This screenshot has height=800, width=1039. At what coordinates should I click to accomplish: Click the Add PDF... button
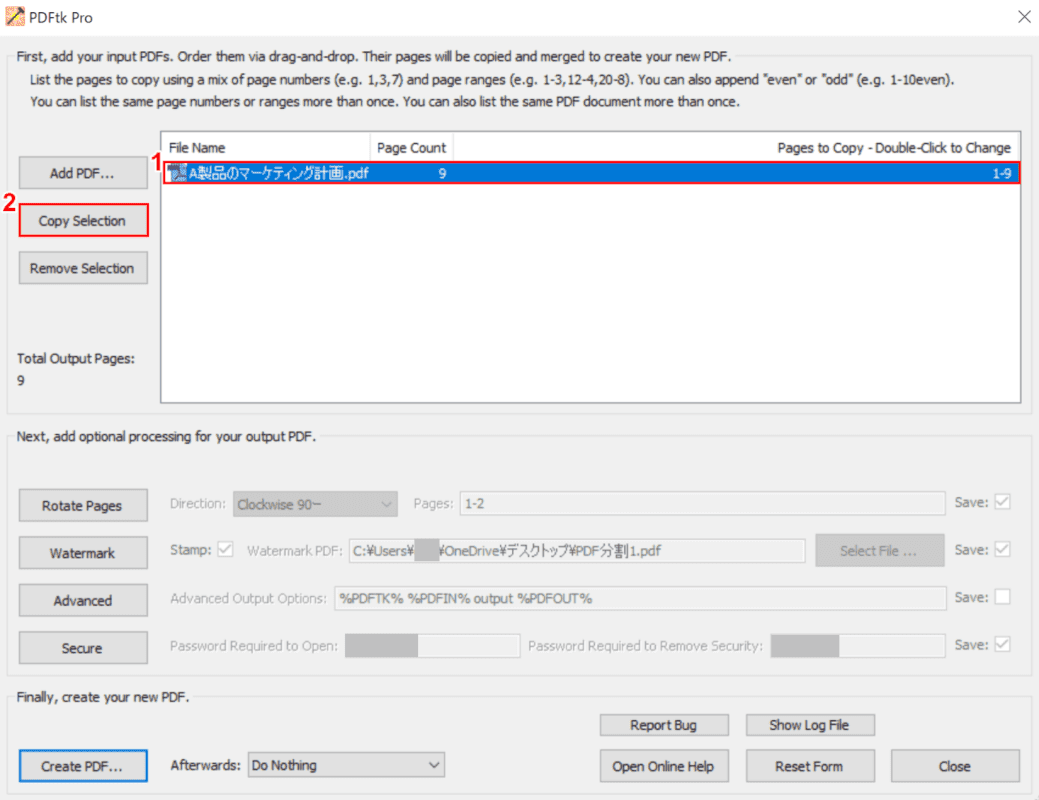[x=83, y=173]
